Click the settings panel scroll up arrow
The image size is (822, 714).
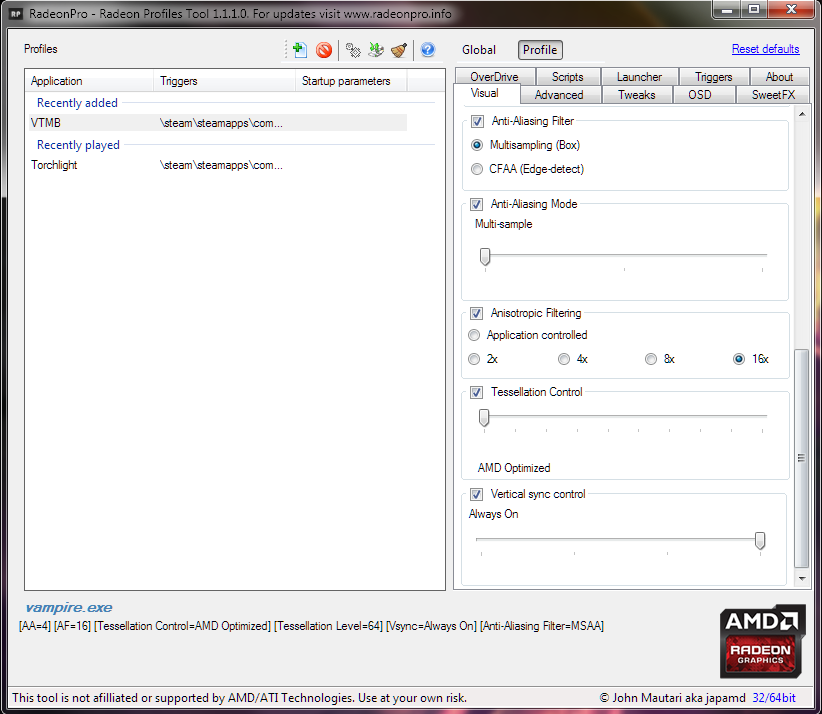pos(802,114)
